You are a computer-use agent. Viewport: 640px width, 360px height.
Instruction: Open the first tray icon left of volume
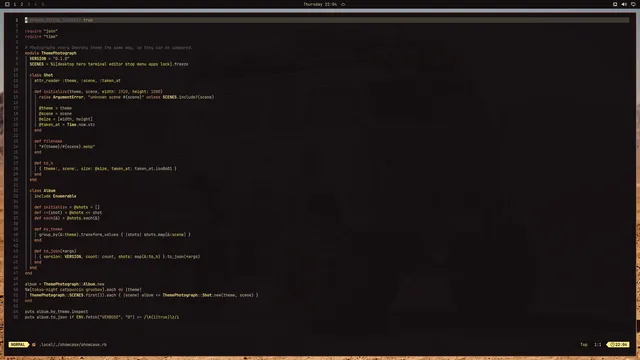[x=615, y=4]
